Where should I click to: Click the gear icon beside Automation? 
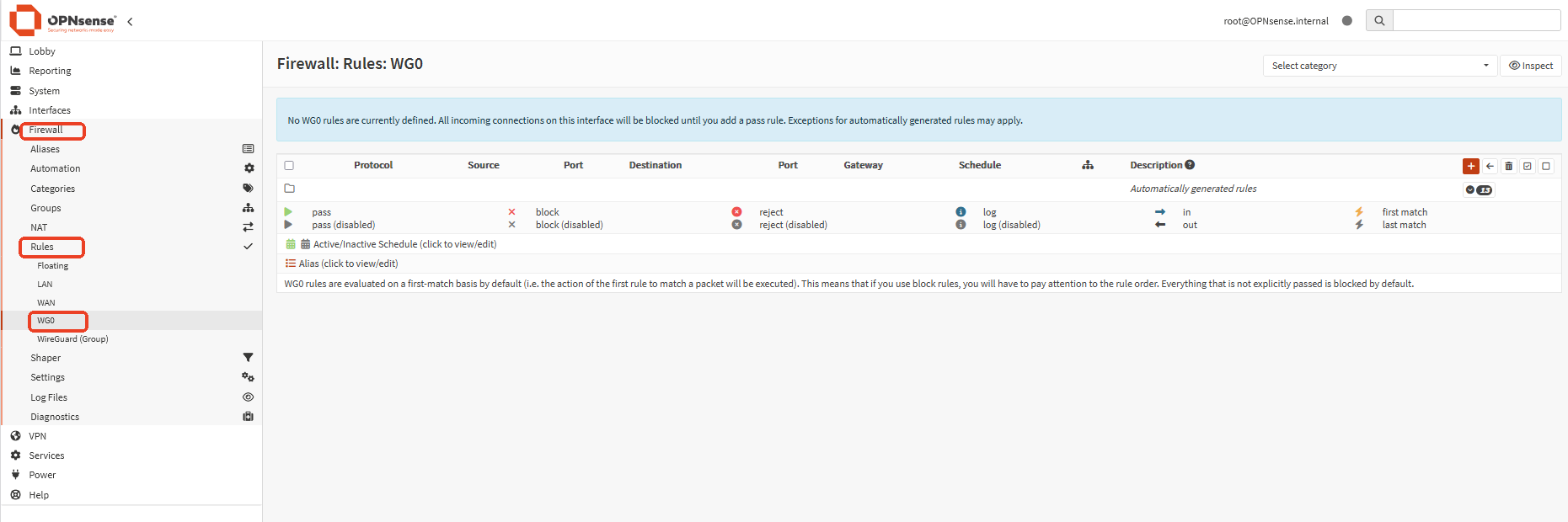(249, 168)
